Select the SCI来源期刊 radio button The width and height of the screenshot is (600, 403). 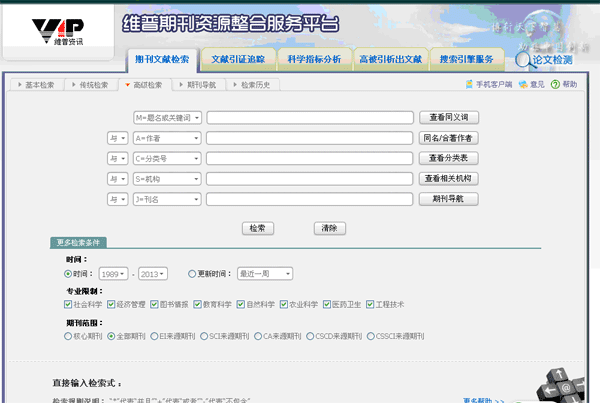204,336
